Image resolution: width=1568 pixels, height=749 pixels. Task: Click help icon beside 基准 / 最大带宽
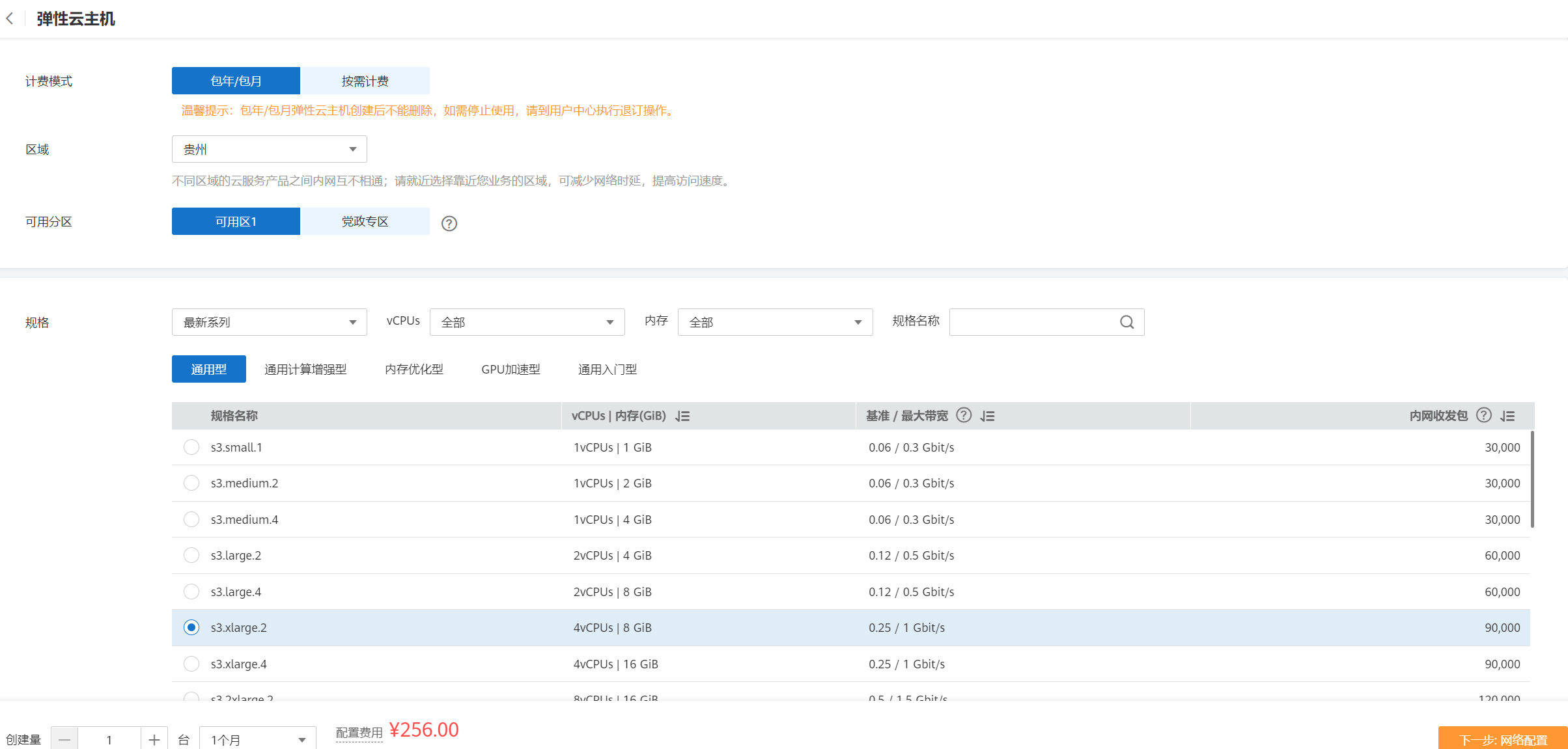(x=964, y=415)
